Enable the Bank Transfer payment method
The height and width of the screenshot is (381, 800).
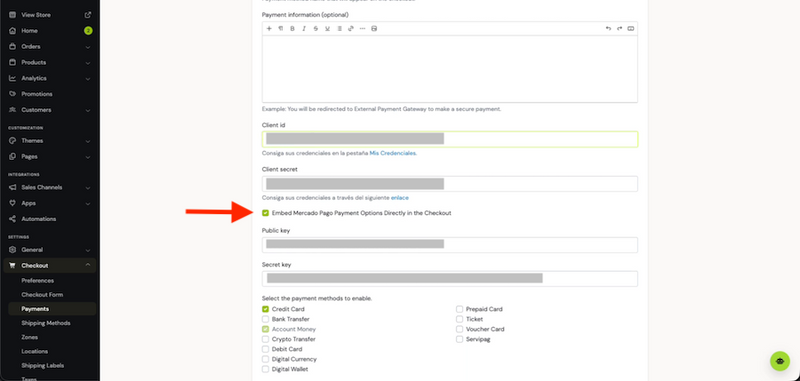[265, 319]
